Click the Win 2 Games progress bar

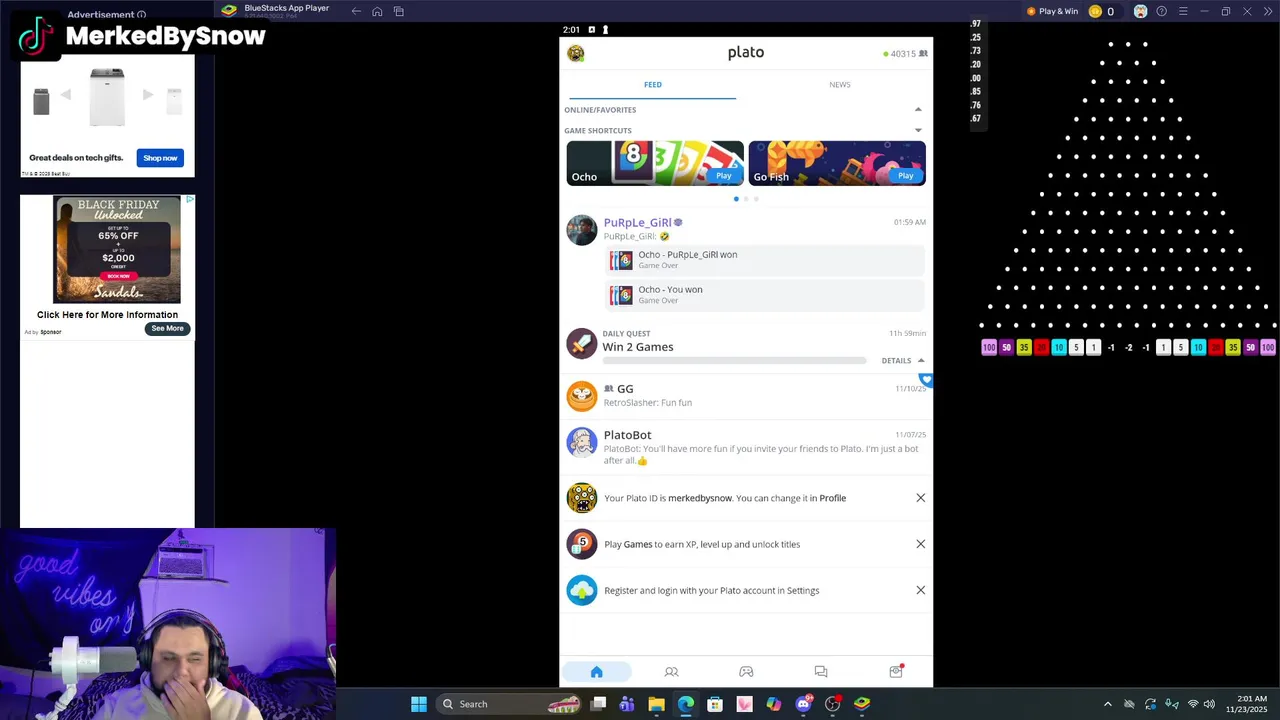pos(735,360)
